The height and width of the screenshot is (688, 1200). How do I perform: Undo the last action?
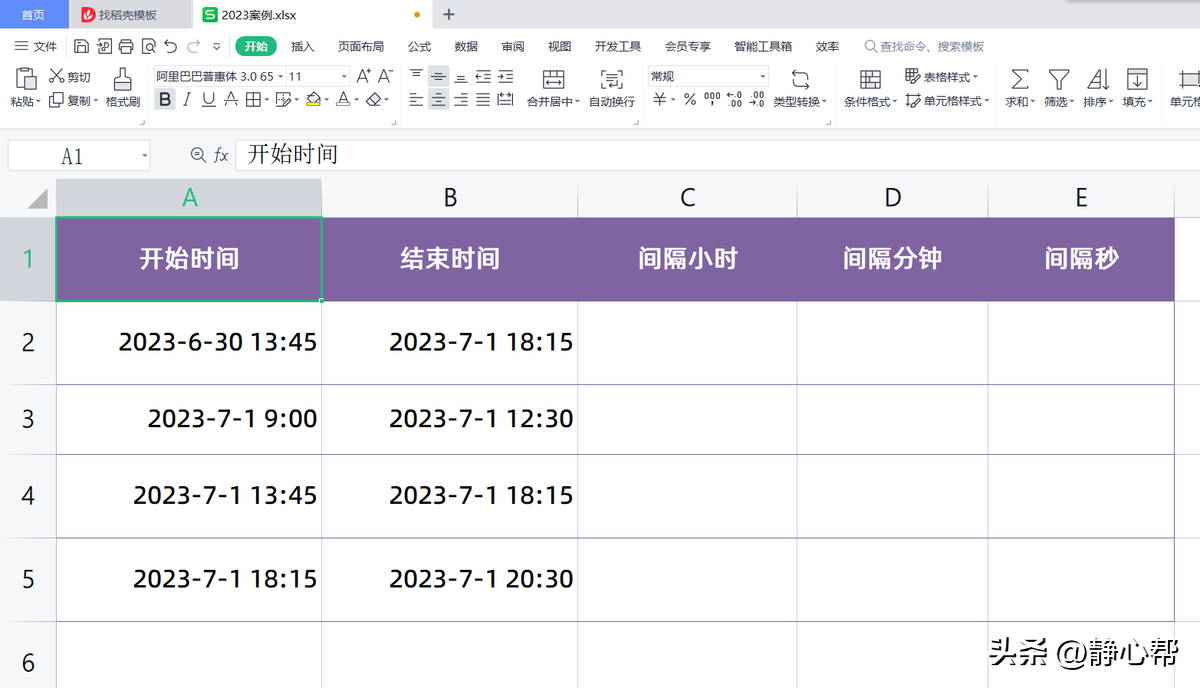(171, 46)
